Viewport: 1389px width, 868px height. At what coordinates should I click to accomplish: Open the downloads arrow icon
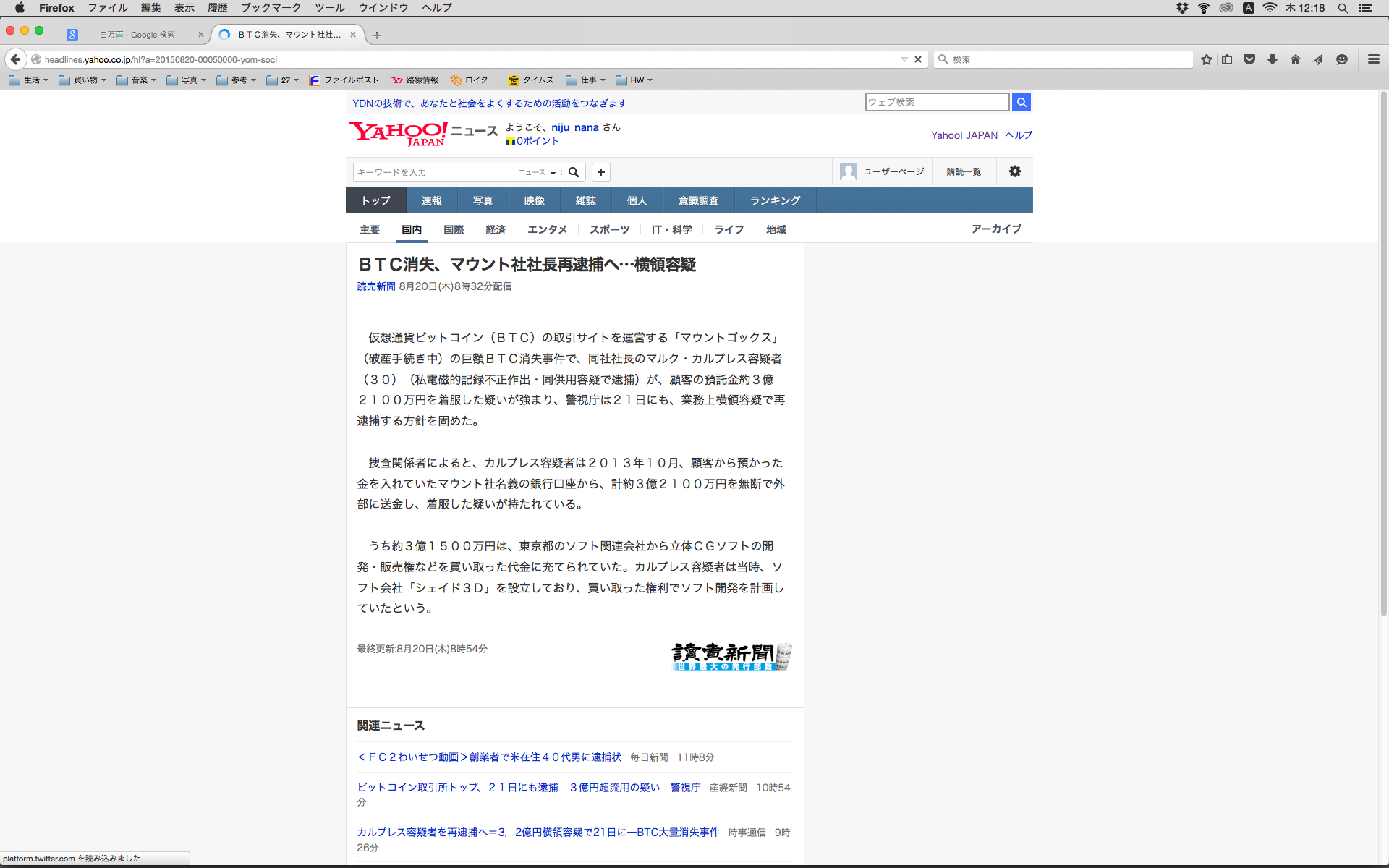point(1273,59)
